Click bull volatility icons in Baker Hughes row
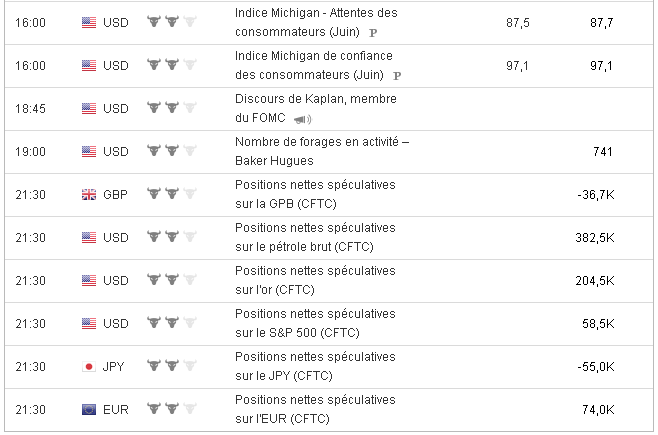 point(171,151)
